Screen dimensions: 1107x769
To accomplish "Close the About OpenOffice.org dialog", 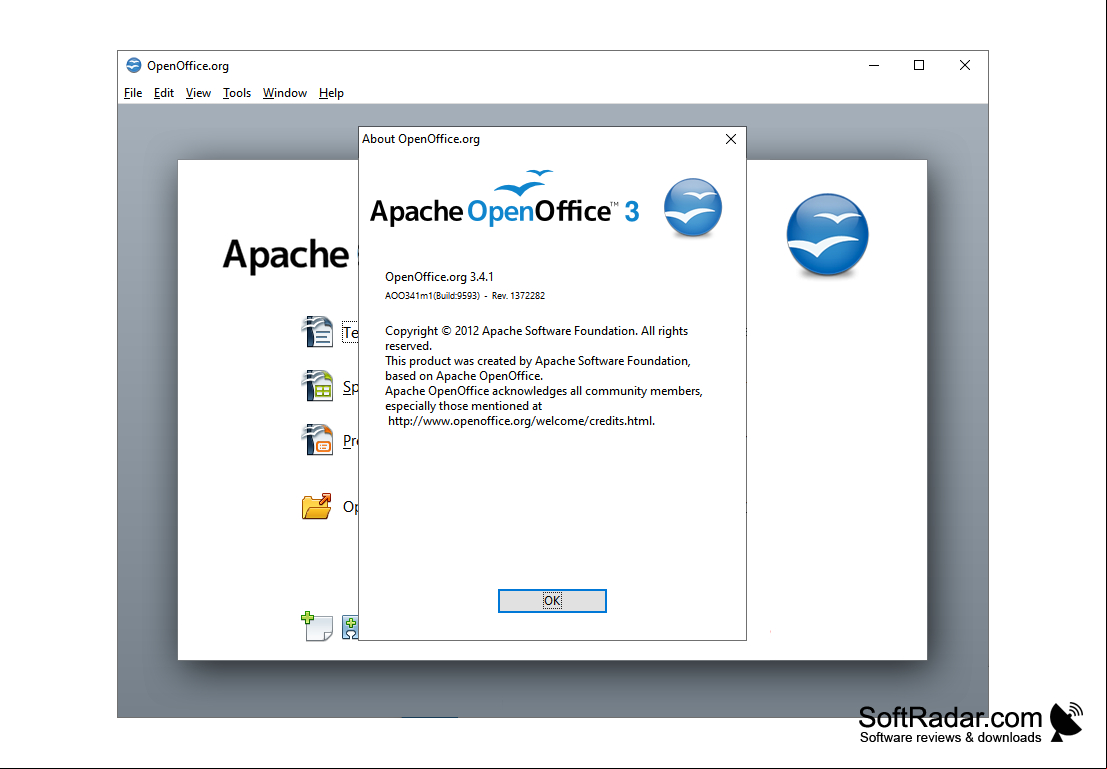I will [731, 139].
